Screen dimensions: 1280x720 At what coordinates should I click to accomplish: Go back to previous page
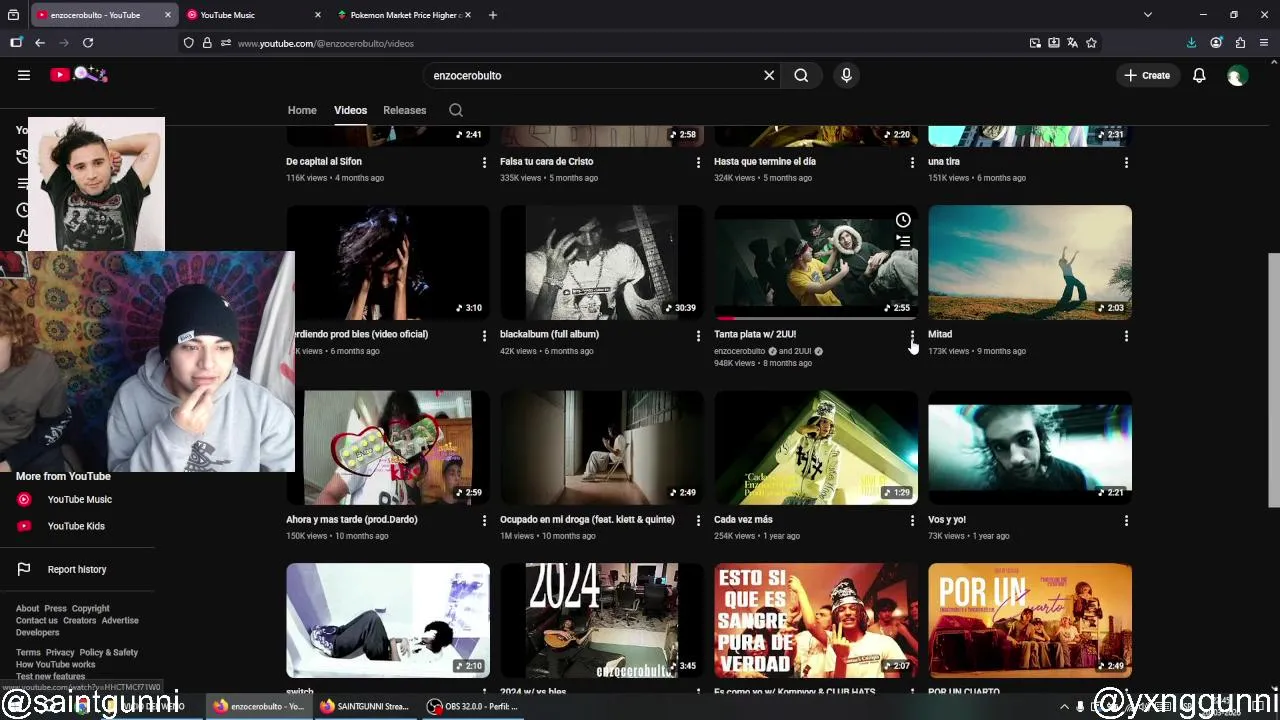(x=40, y=43)
